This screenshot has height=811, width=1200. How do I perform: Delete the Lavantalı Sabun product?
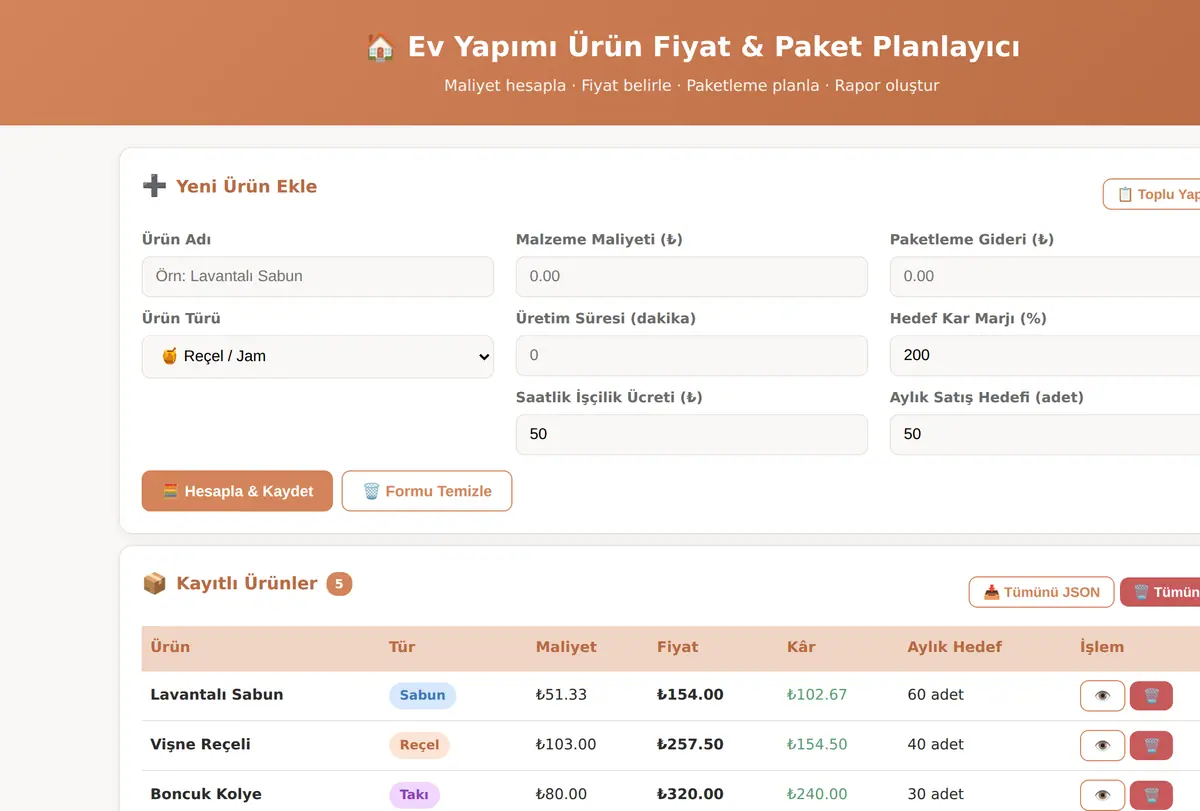[x=1151, y=695]
